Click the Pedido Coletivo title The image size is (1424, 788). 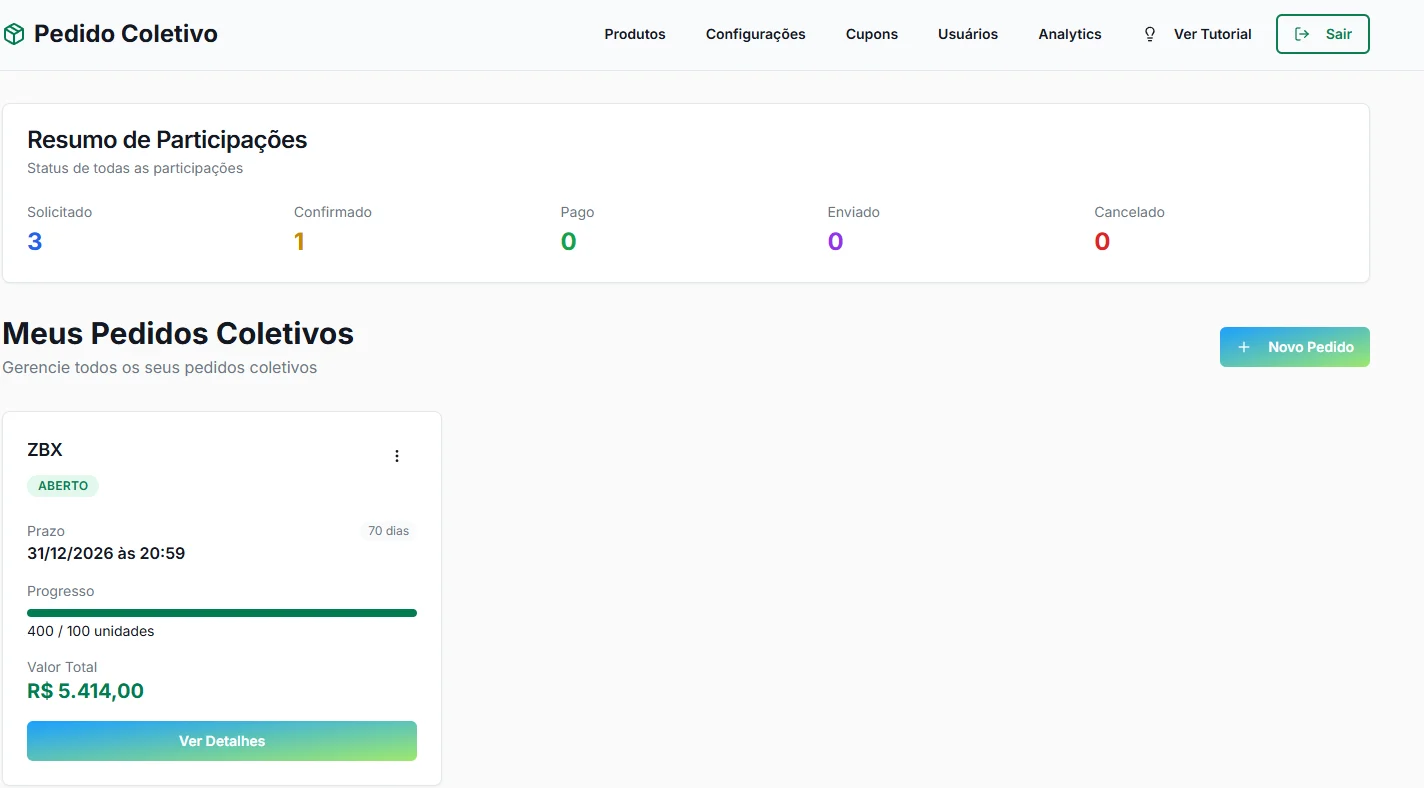pos(126,34)
